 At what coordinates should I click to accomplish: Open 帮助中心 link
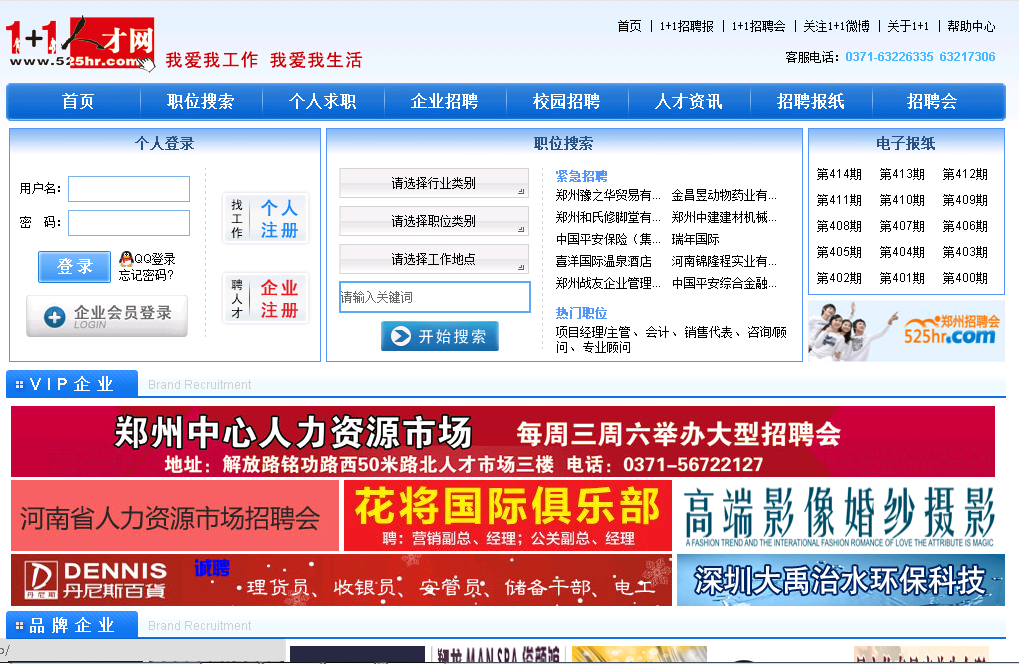point(971,26)
